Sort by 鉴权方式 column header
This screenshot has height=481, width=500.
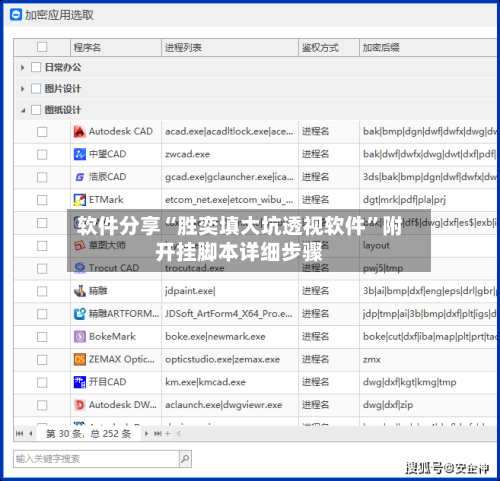coord(329,47)
